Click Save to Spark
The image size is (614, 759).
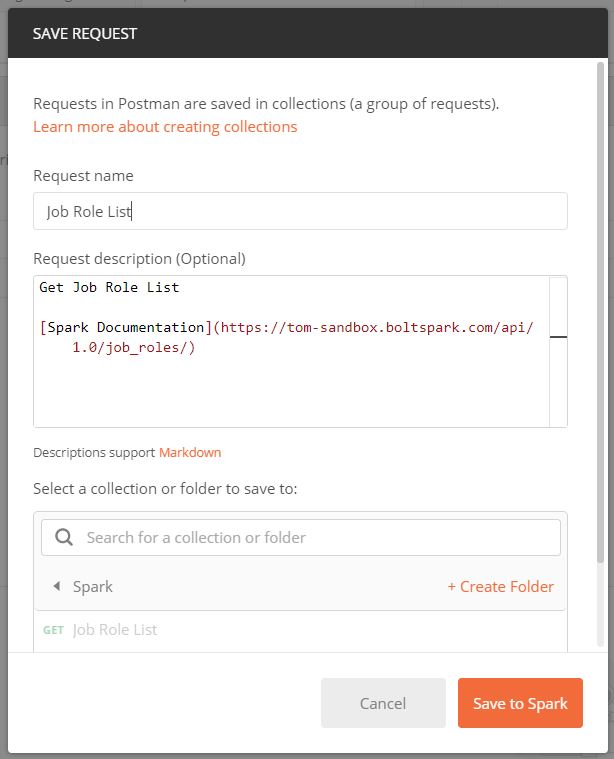pyautogui.click(x=520, y=703)
